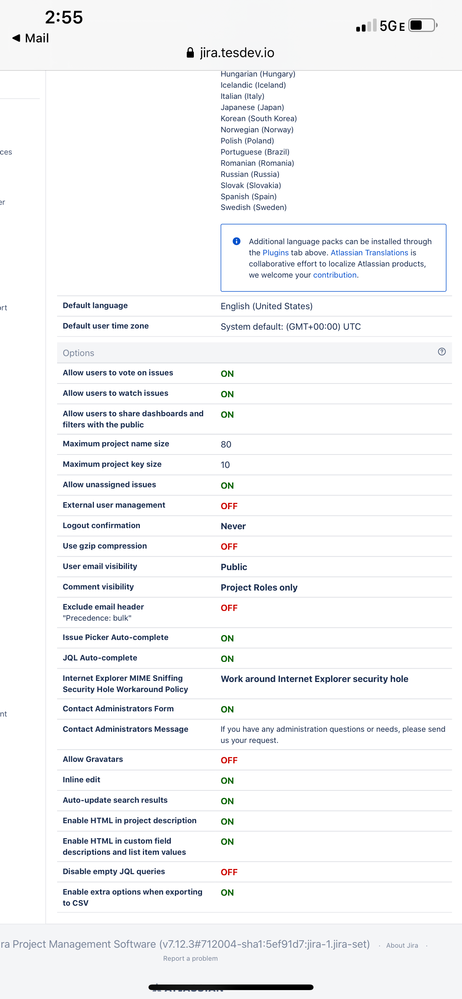Image resolution: width=462 pixels, height=999 pixels.
Task: Select OFF value for Disable empty JQL queries
Action: pyautogui.click(x=229, y=872)
